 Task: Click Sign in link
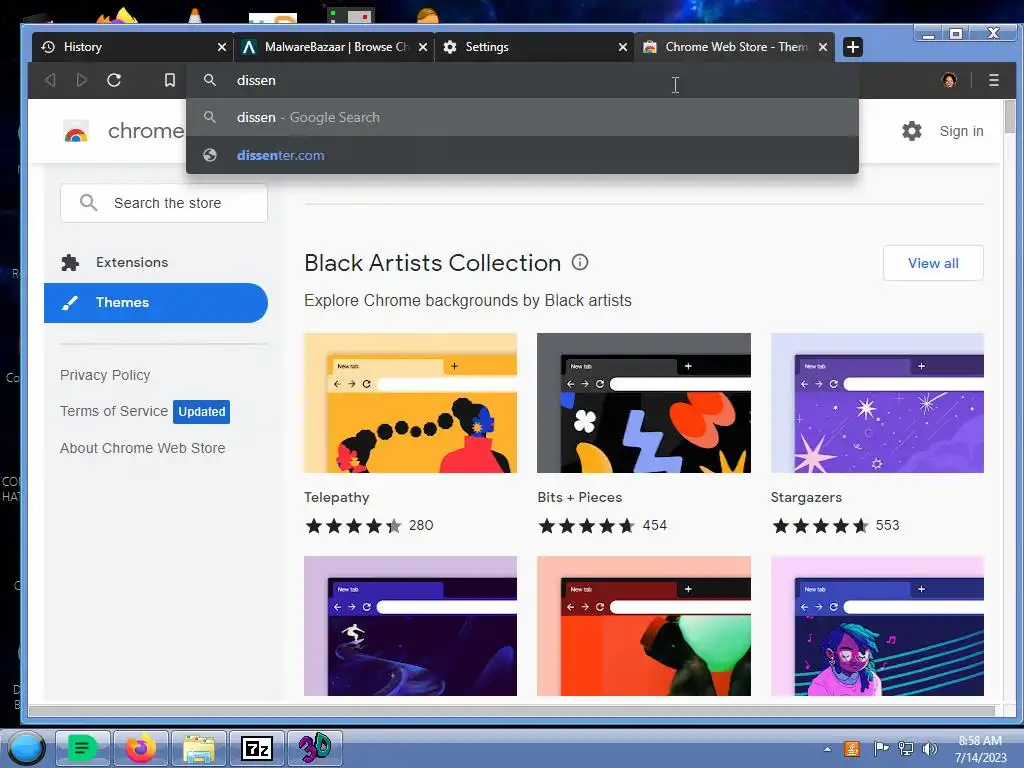tap(961, 131)
